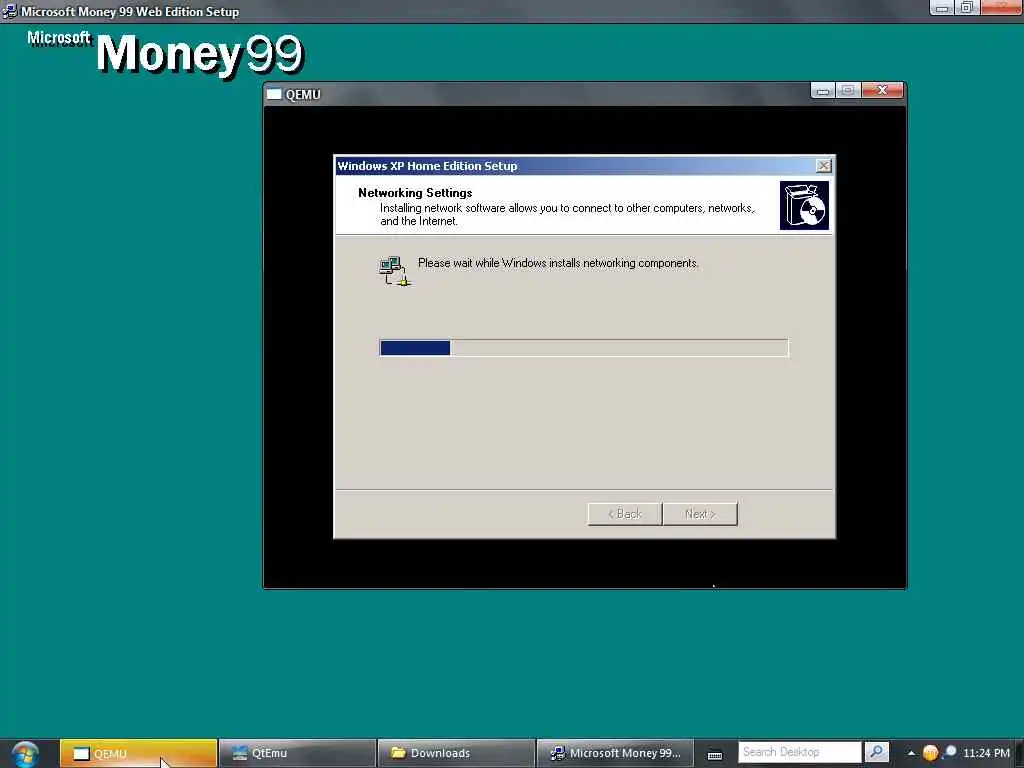Click the network computers icon in setup

pyautogui.click(x=394, y=270)
